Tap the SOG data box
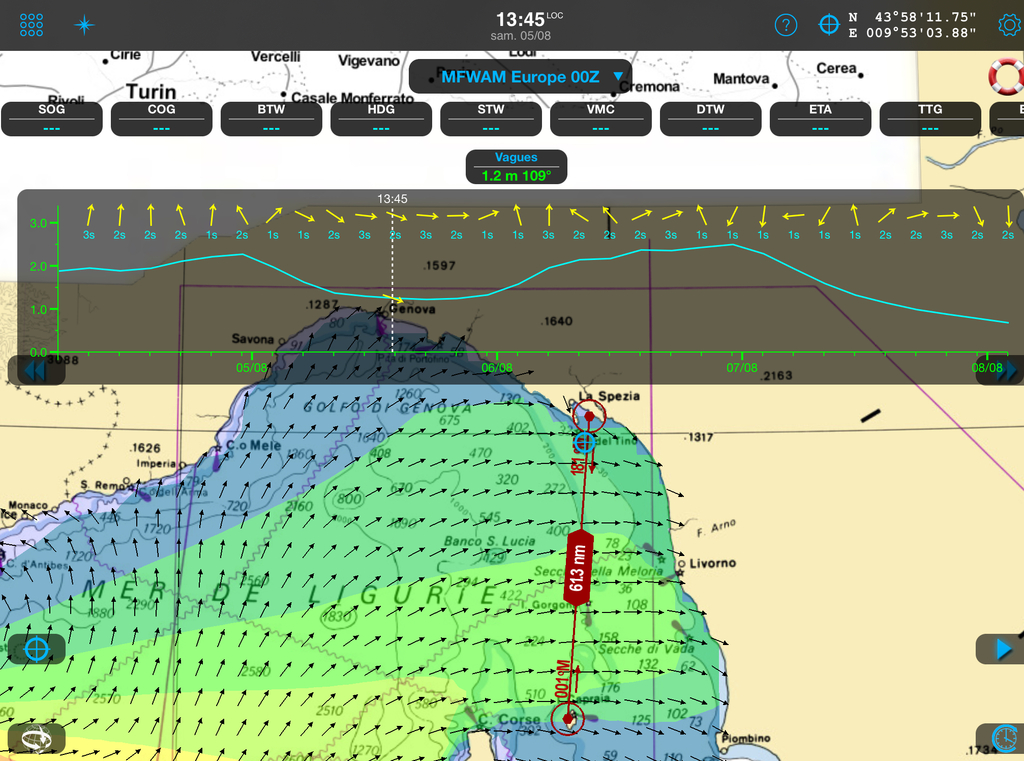Screen dimensions: 1024x761 pyautogui.click(x=52, y=119)
